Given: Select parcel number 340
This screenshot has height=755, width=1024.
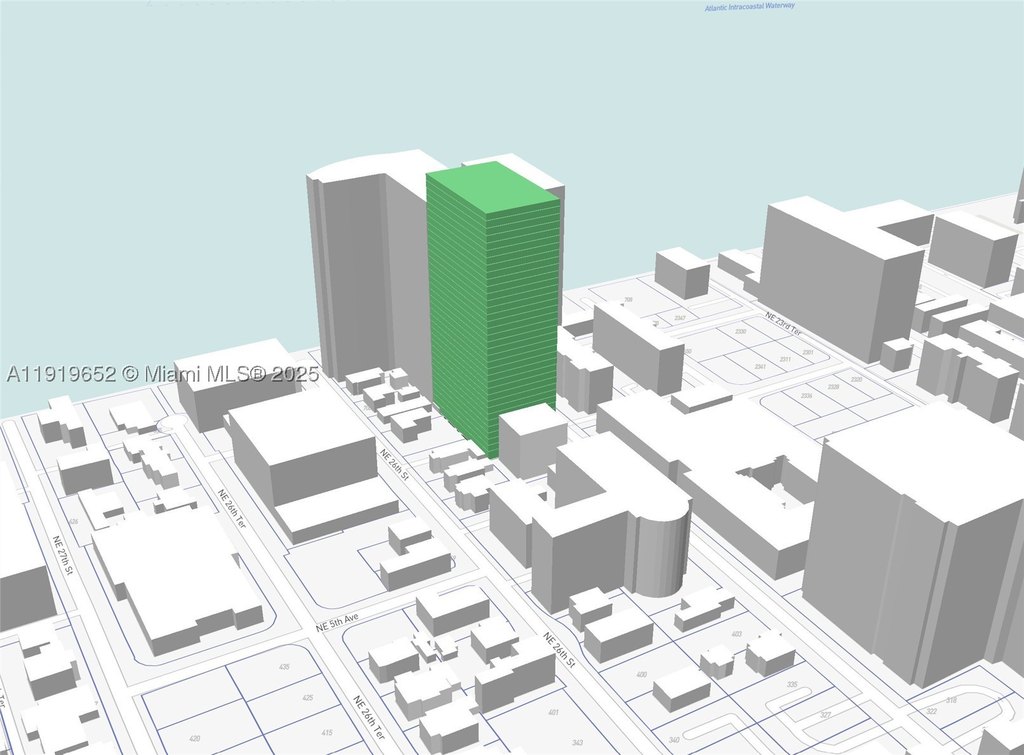Looking at the screenshot, I should click(x=674, y=740).
